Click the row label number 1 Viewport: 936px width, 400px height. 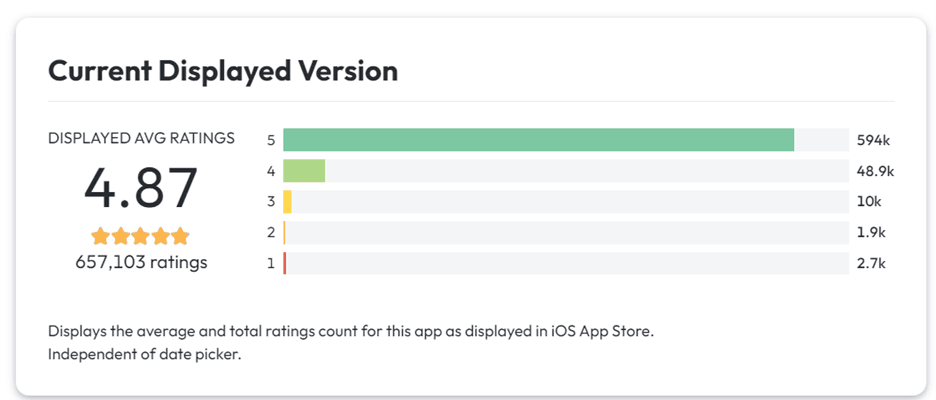(271, 264)
